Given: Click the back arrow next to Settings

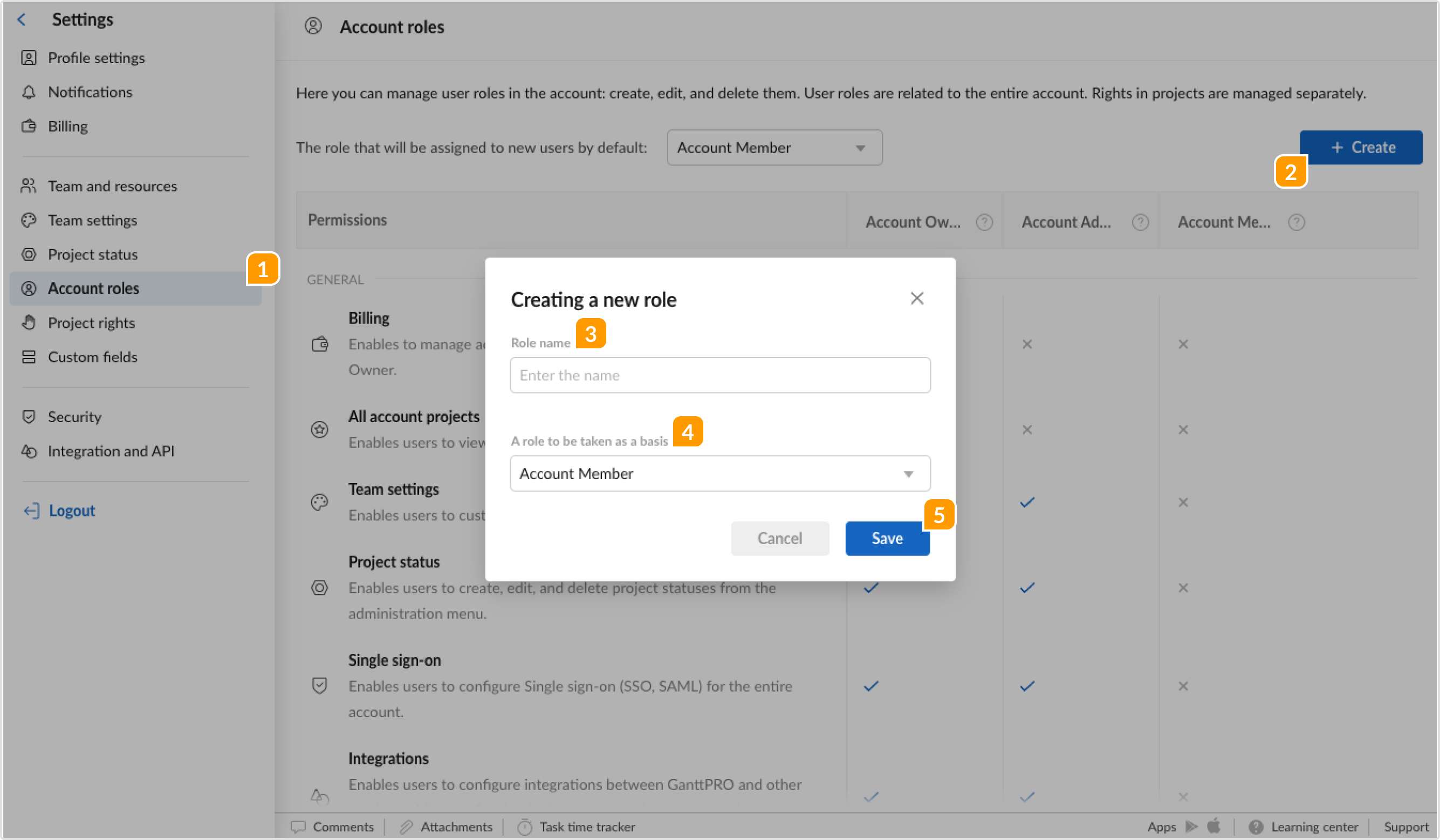Looking at the screenshot, I should coord(21,19).
